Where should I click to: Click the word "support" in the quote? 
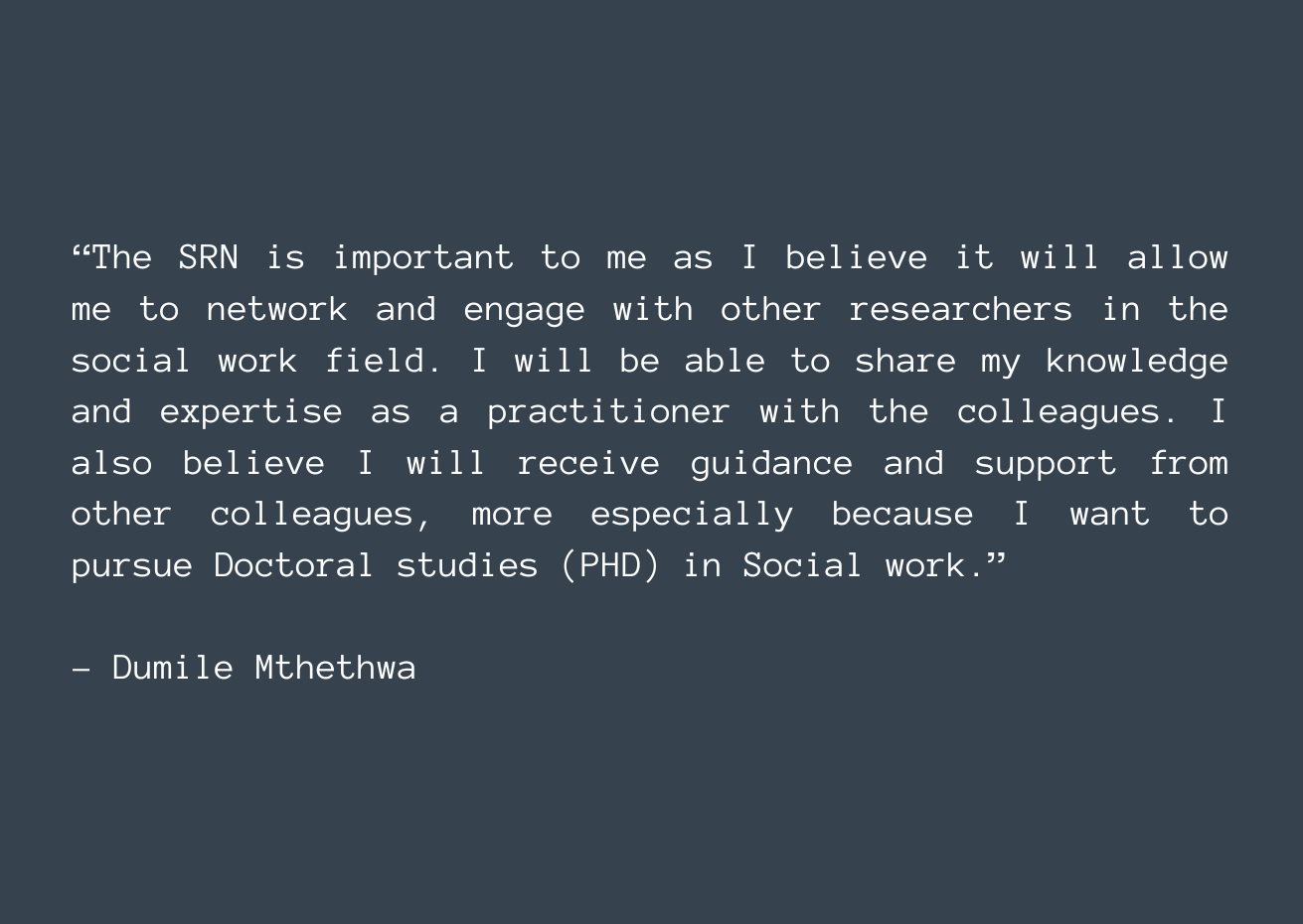tap(1046, 464)
